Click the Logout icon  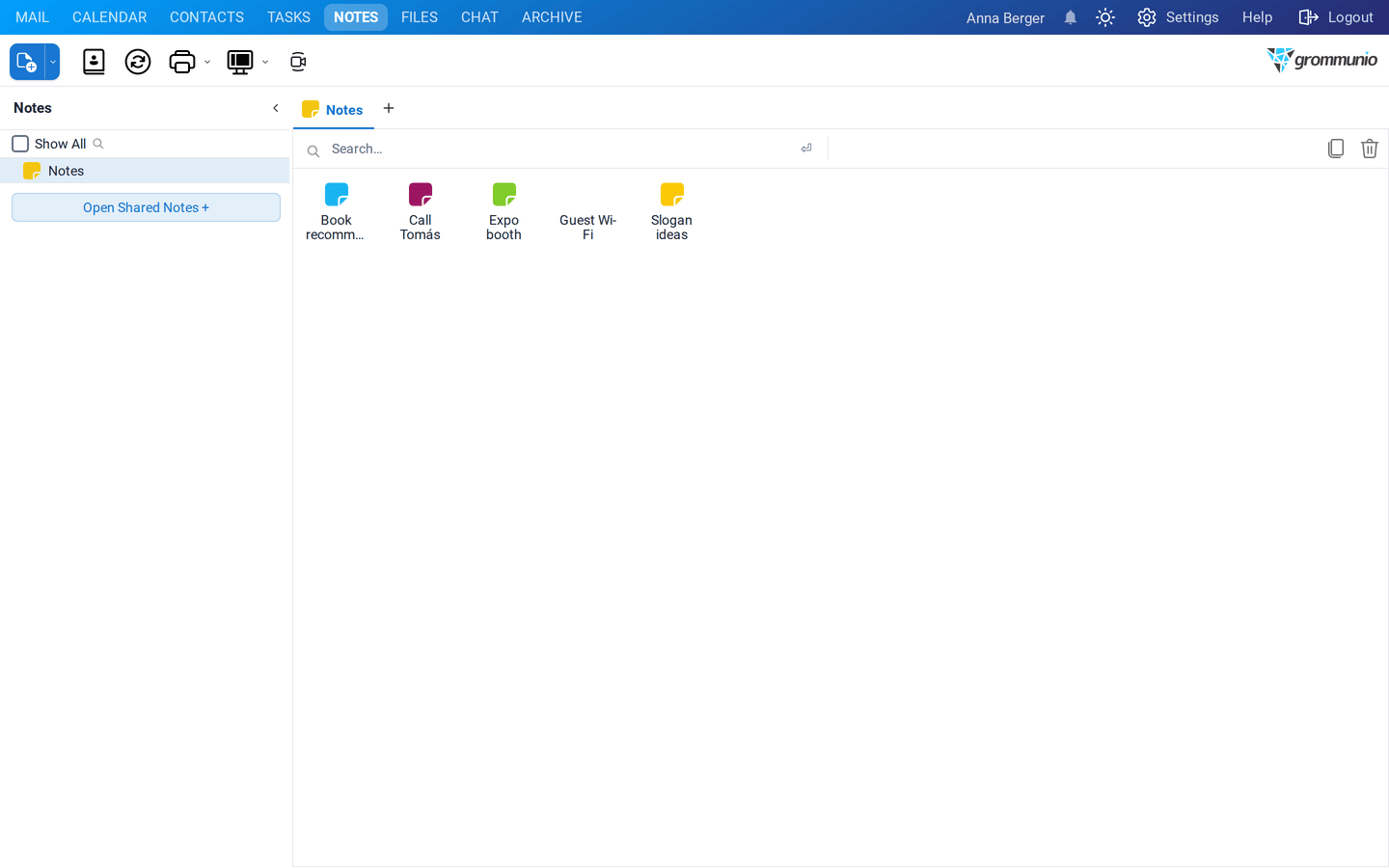coord(1308,17)
